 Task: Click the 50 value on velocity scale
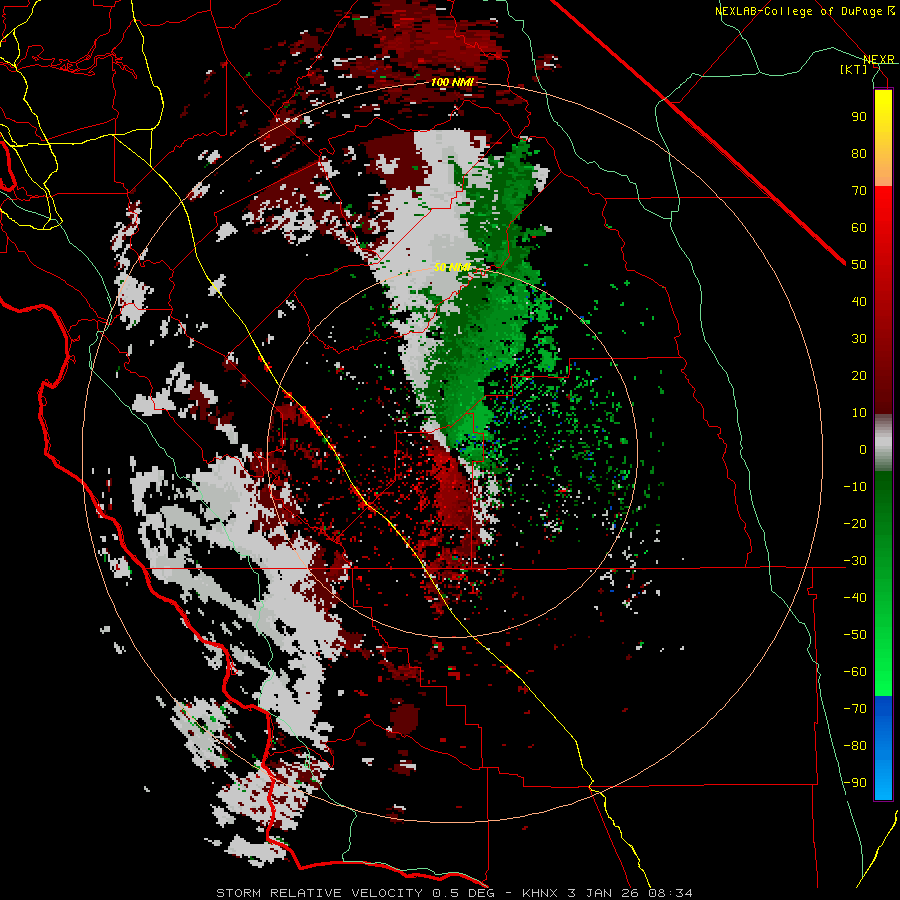(859, 265)
